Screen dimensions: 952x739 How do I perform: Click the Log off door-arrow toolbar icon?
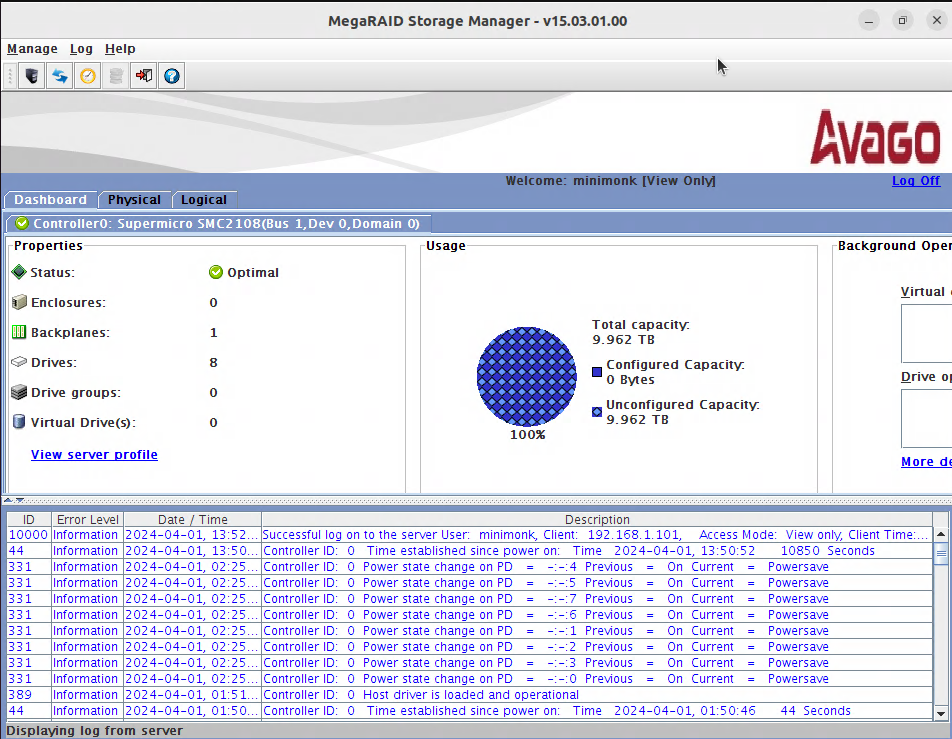[x=144, y=76]
